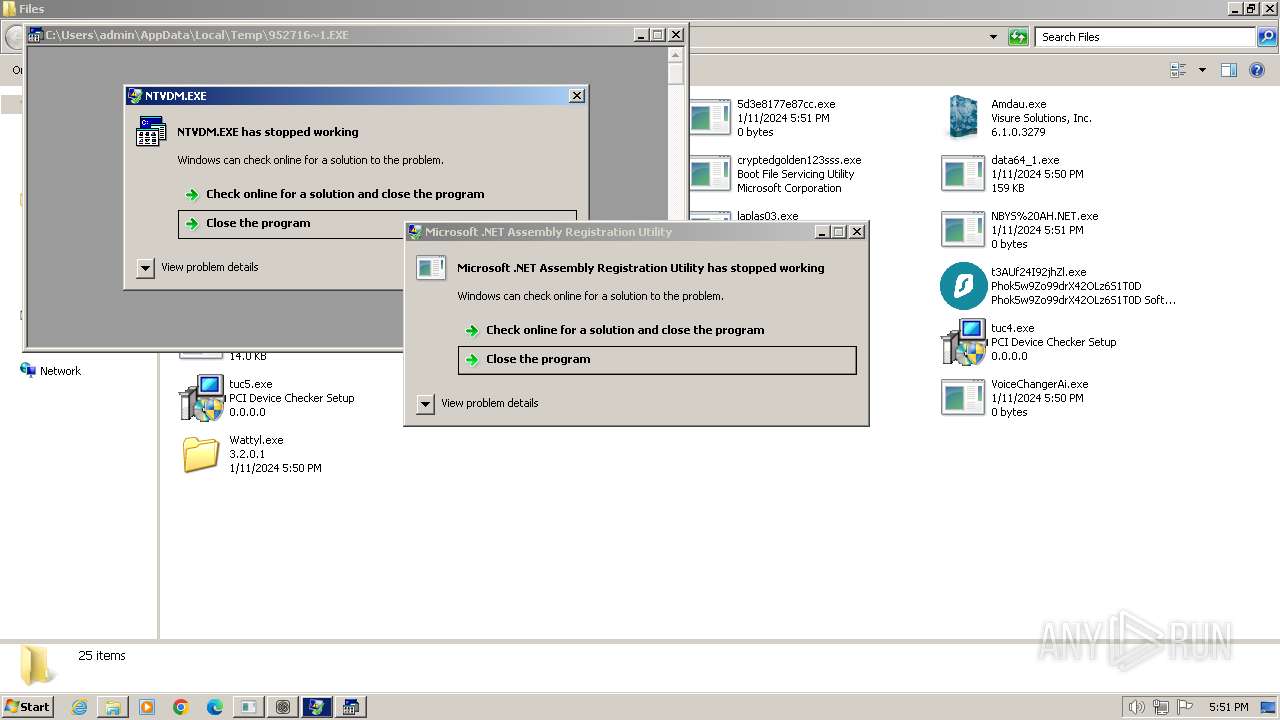The height and width of the screenshot is (720, 1280).
Task: Open Explorer help button
Action: pyautogui.click(x=1257, y=70)
